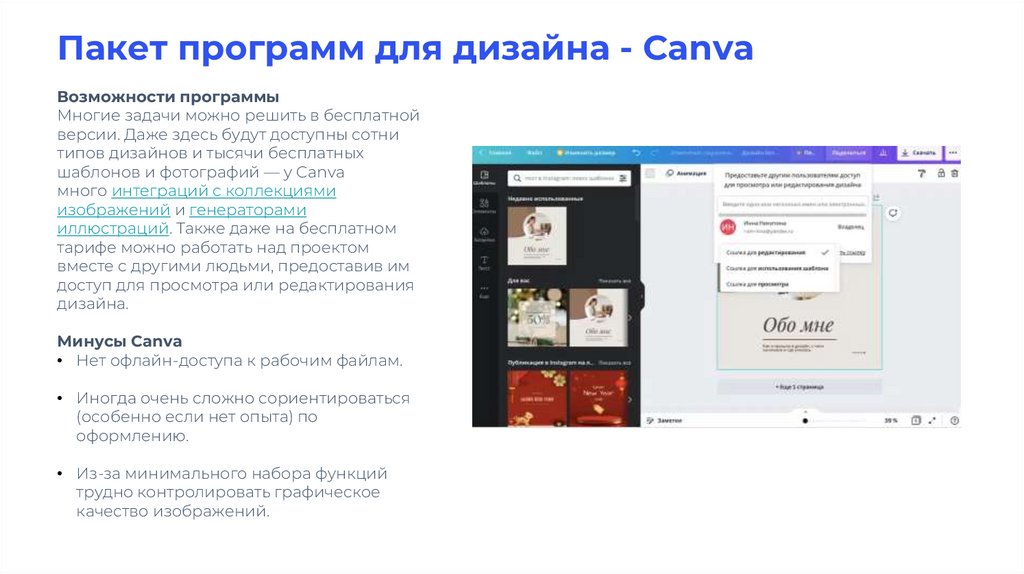The width and height of the screenshot is (1024, 574).
Task: Open the search filter sliders icon
Action: click(x=623, y=178)
